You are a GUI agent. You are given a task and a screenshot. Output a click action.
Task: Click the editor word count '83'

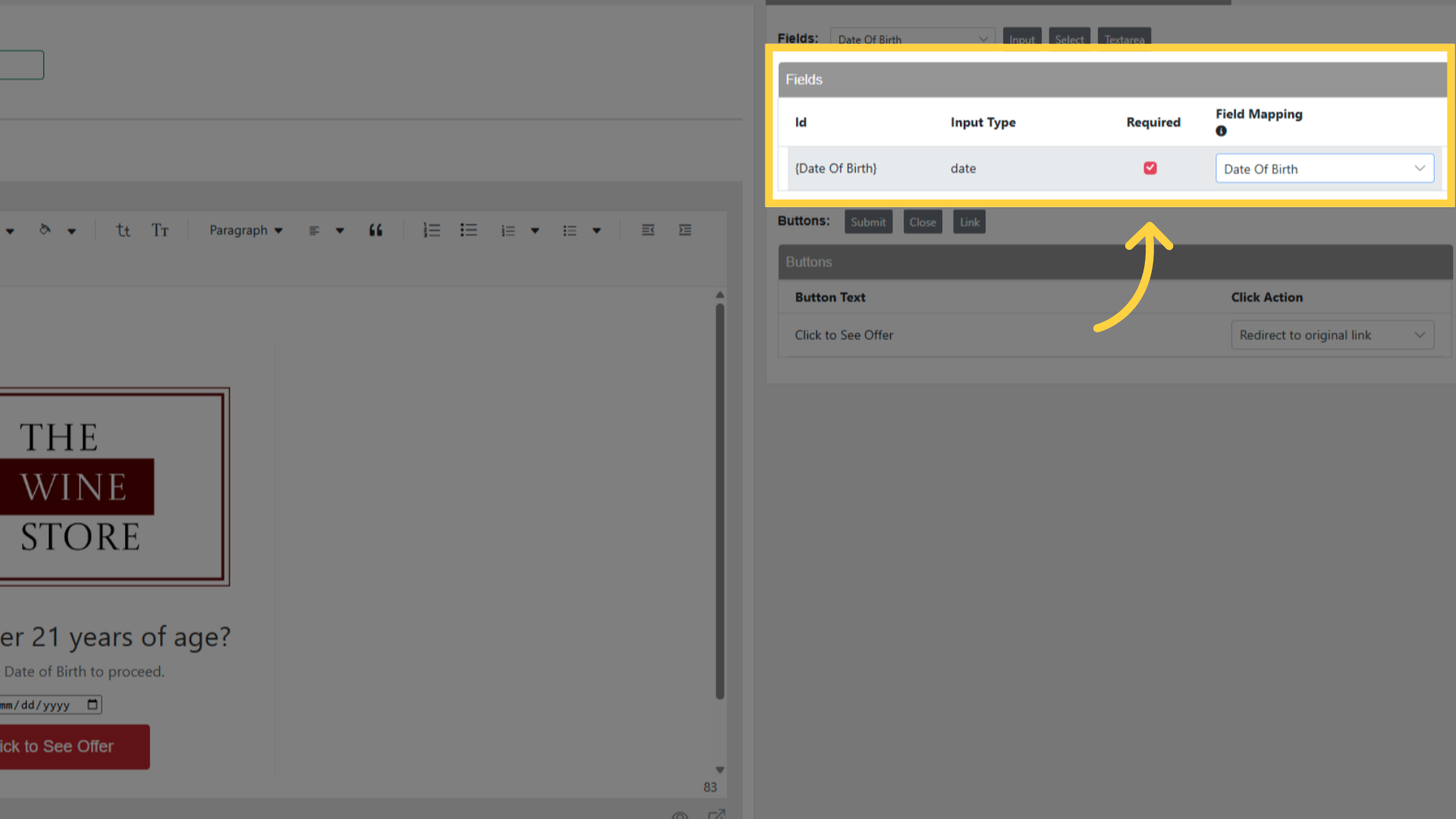click(x=709, y=787)
